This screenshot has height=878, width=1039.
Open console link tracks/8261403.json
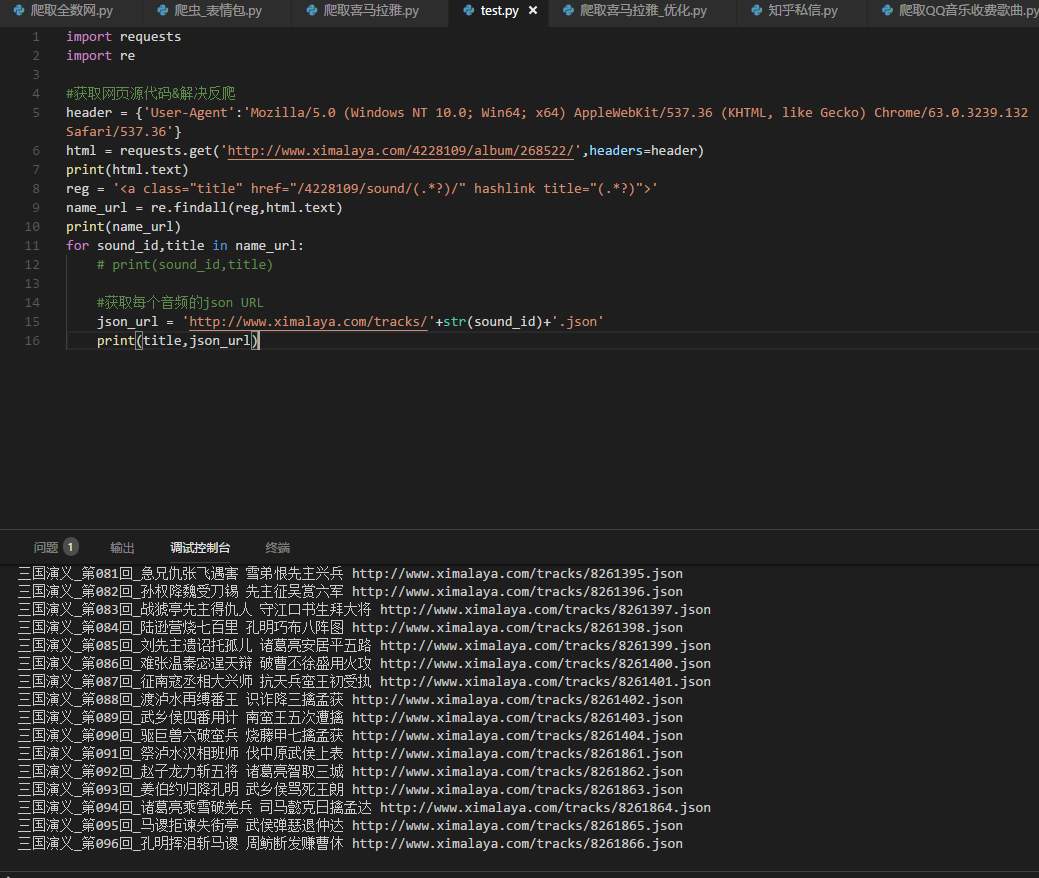click(518, 718)
